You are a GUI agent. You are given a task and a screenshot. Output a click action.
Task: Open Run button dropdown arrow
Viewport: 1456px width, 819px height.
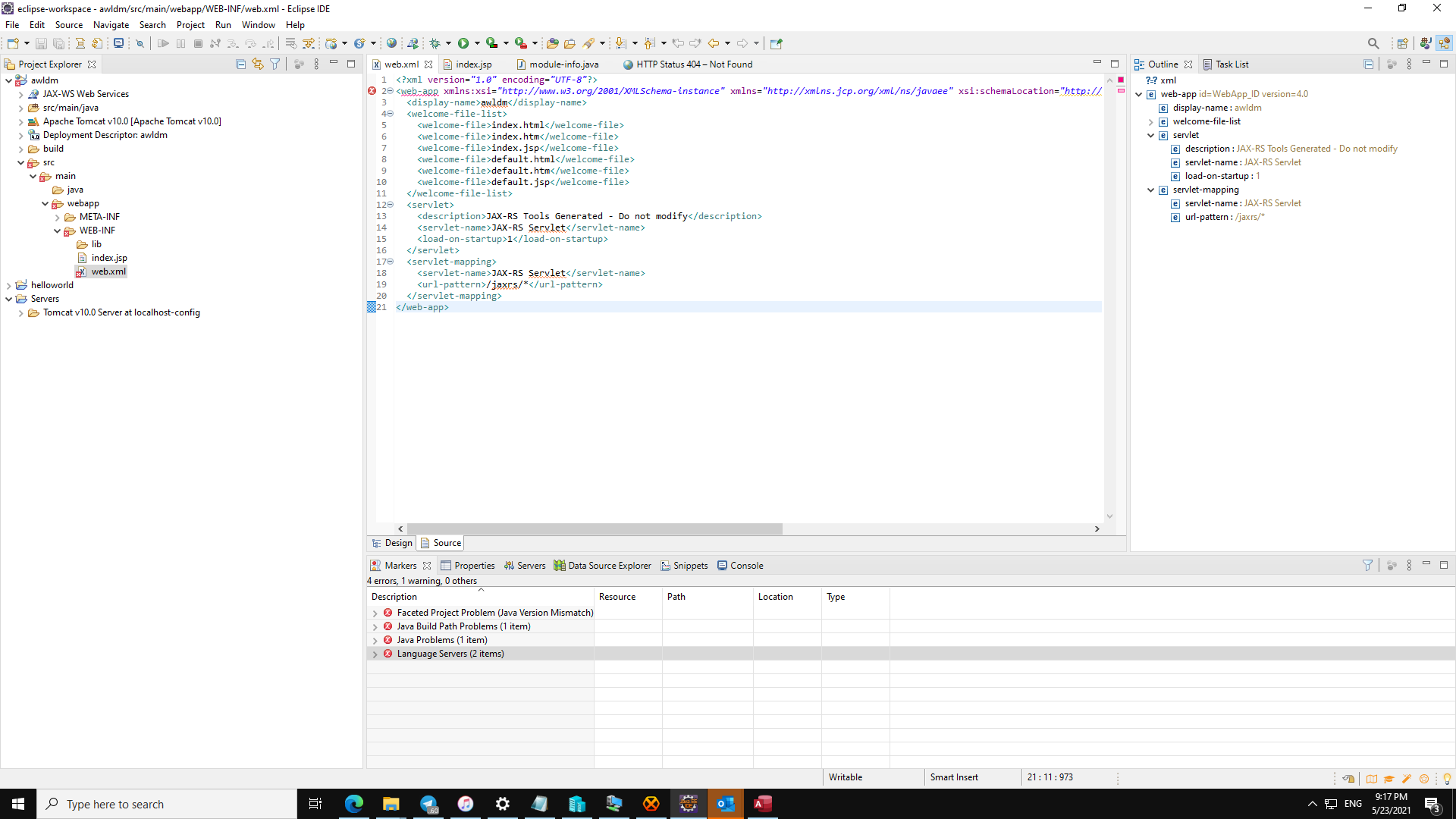point(477,43)
